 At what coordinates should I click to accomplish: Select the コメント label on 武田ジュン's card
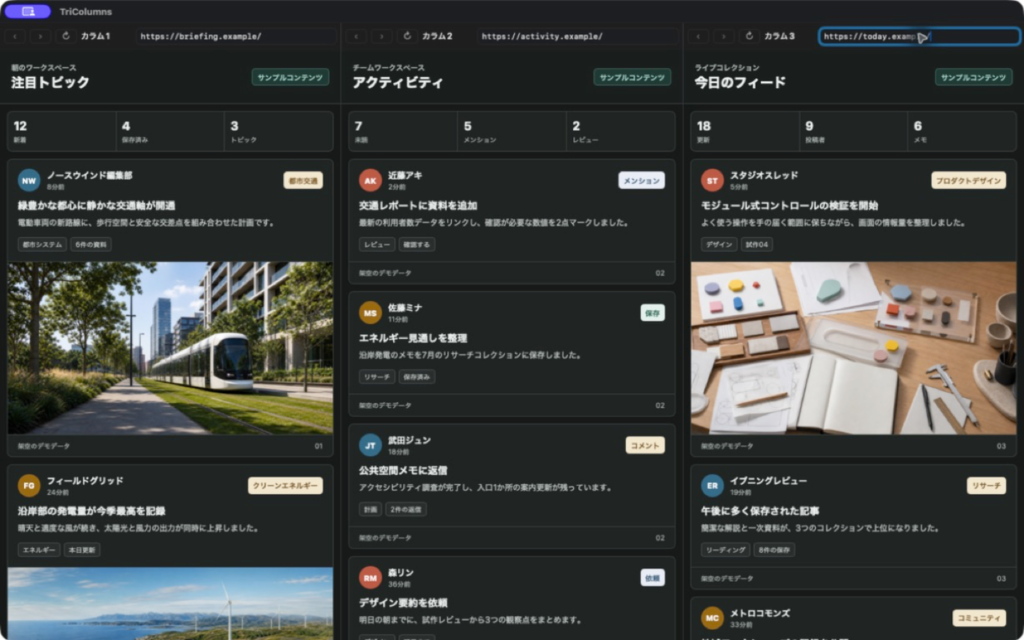point(645,445)
